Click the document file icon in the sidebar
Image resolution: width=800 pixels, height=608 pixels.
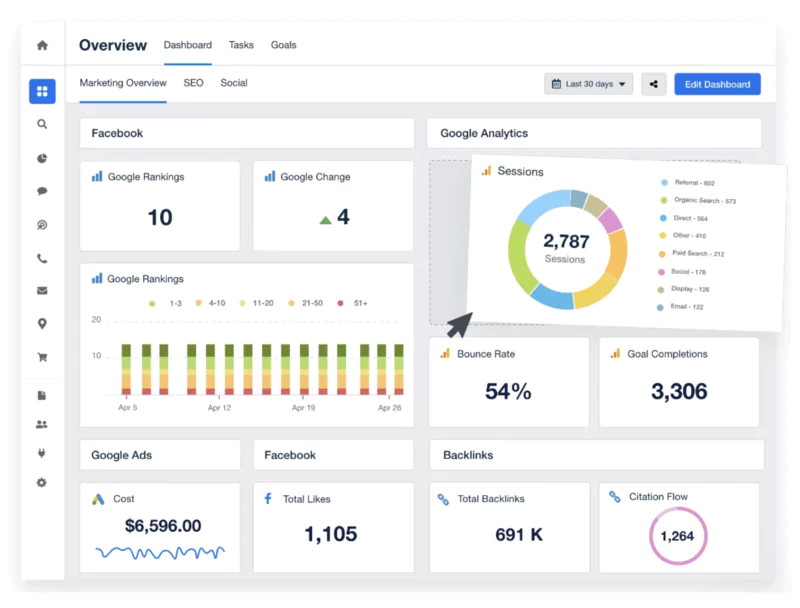(42, 395)
